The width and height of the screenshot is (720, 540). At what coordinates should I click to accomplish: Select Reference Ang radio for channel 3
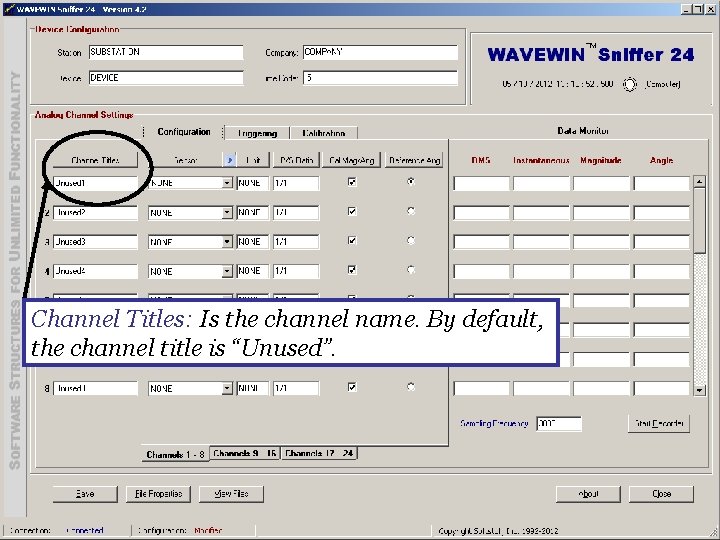tap(411, 240)
